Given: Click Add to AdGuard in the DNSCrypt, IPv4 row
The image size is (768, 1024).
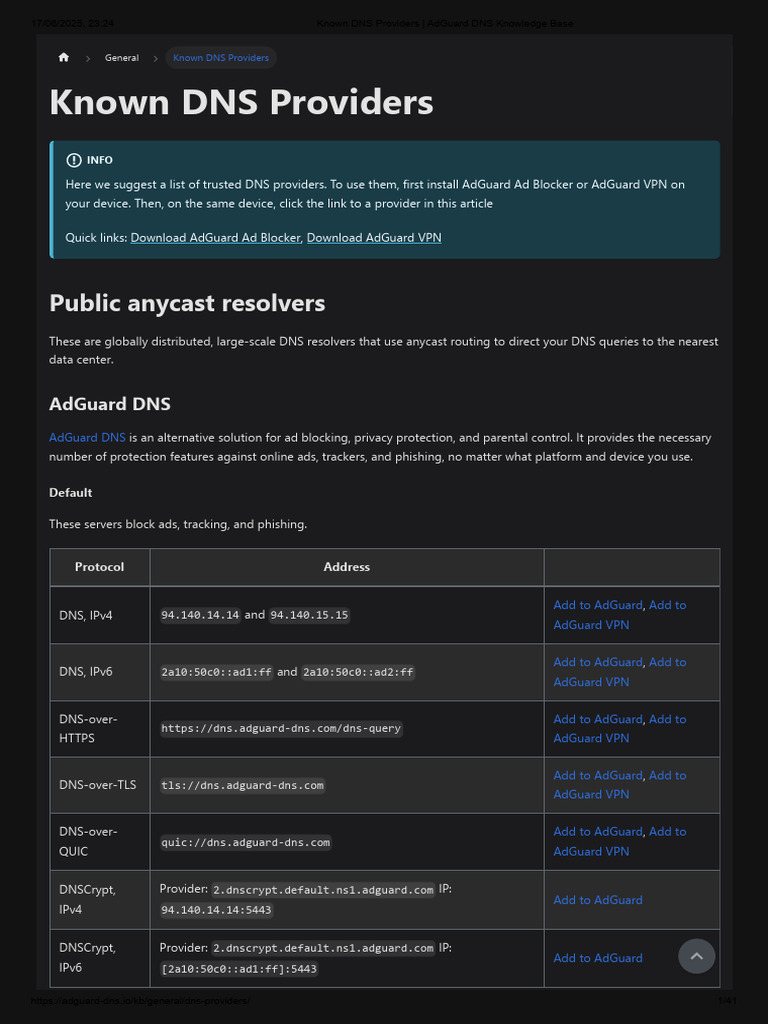Looking at the screenshot, I should 598,900.
